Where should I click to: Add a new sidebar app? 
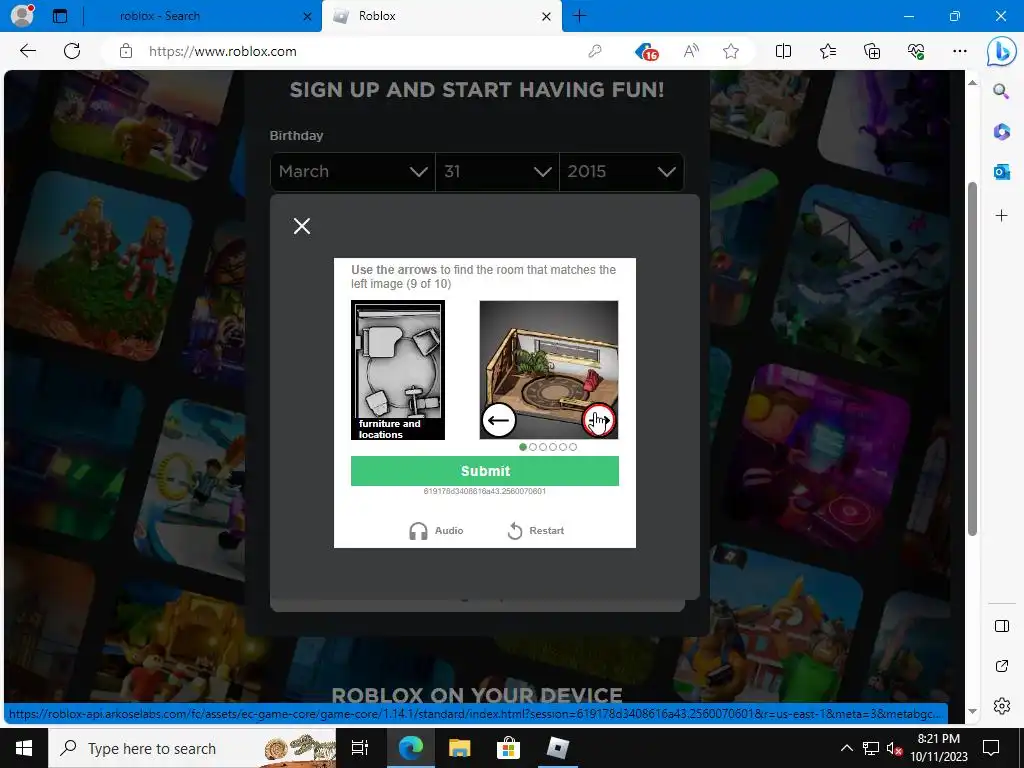tap(1001, 216)
